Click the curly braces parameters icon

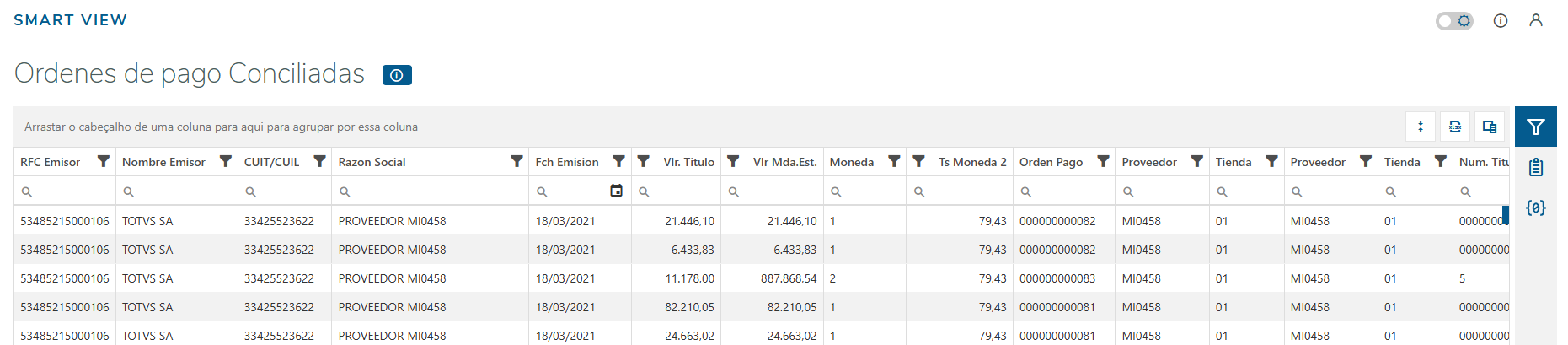[1535, 208]
